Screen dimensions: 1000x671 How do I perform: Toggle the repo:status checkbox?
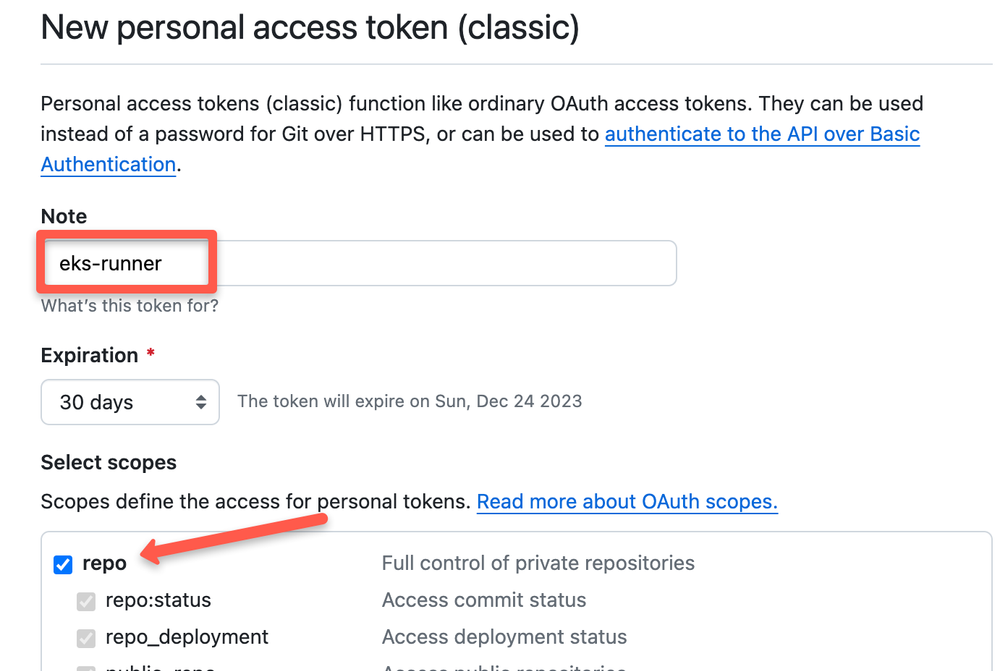pos(85,600)
